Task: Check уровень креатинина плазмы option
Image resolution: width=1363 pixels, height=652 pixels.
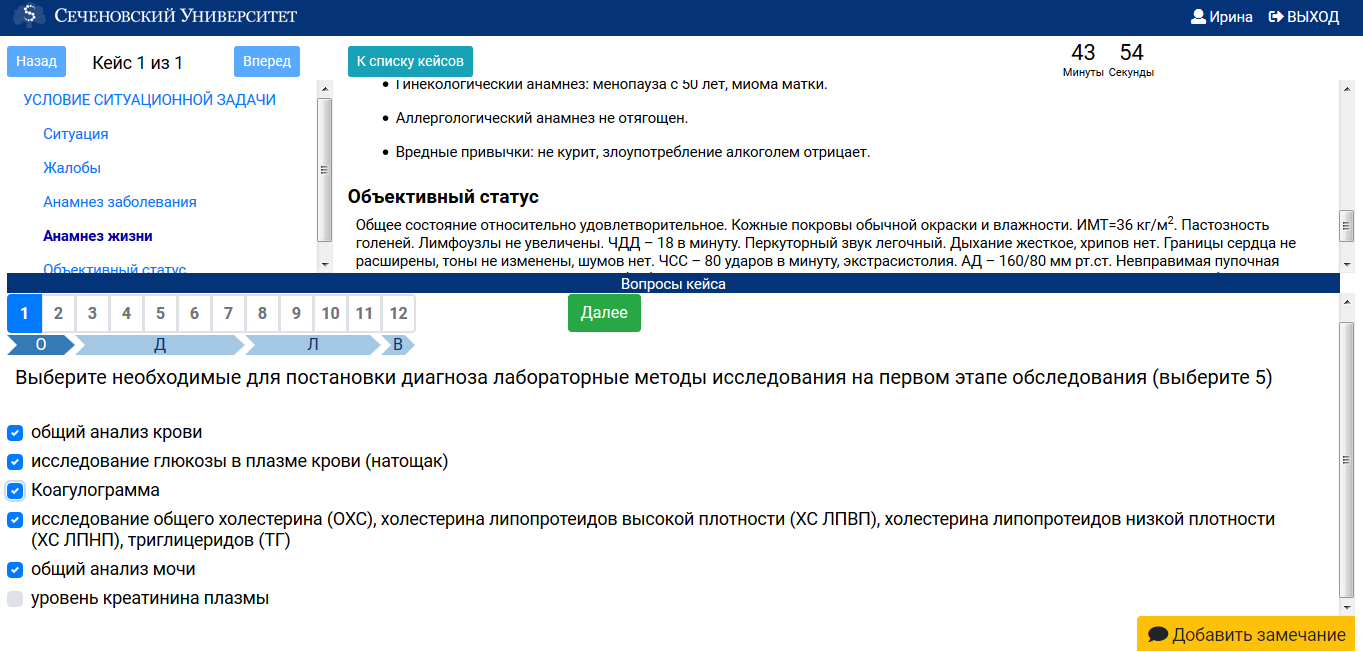Action: pos(15,598)
